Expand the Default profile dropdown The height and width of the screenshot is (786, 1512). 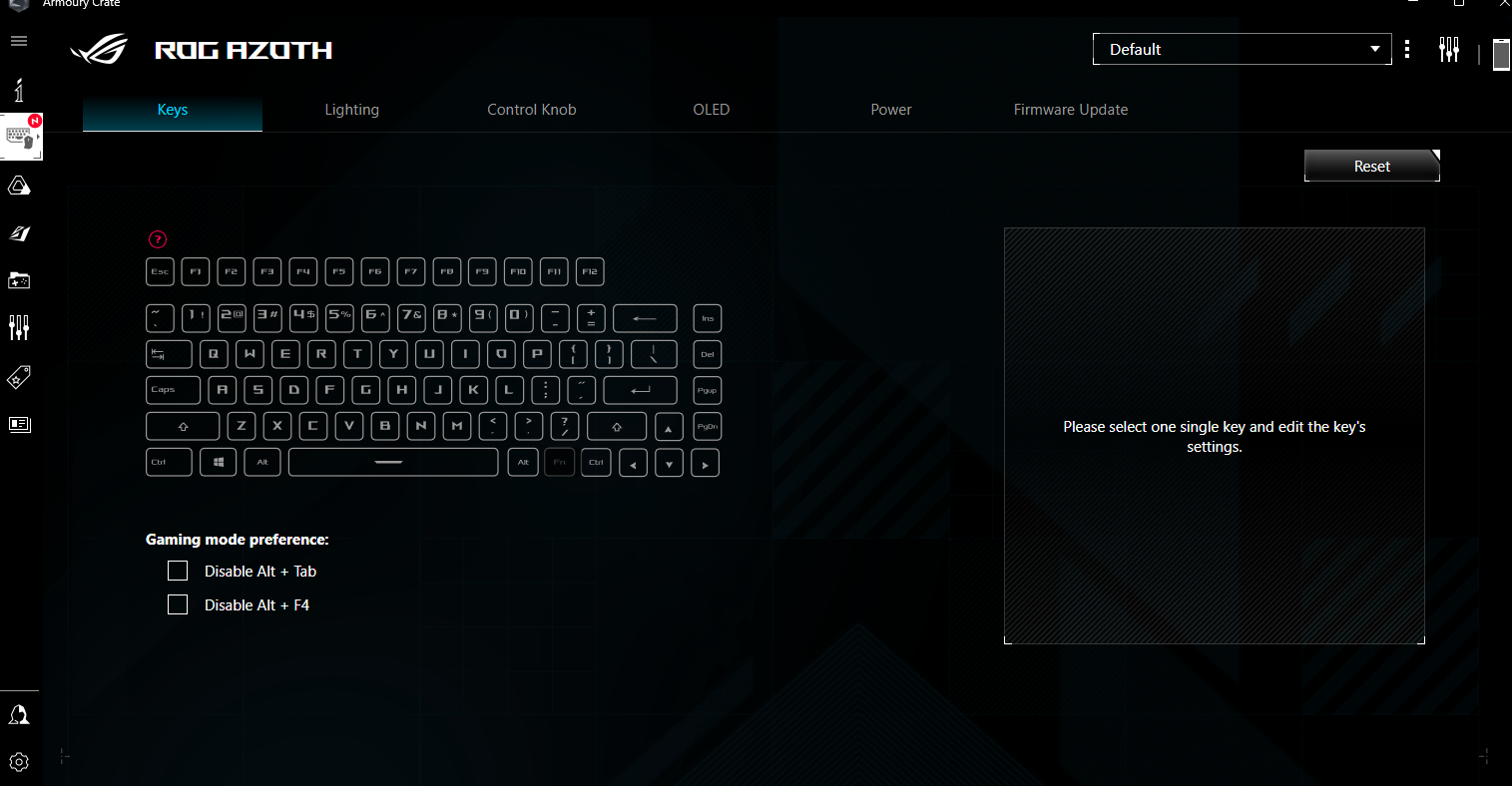pyautogui.click(x=1242, y=50)
